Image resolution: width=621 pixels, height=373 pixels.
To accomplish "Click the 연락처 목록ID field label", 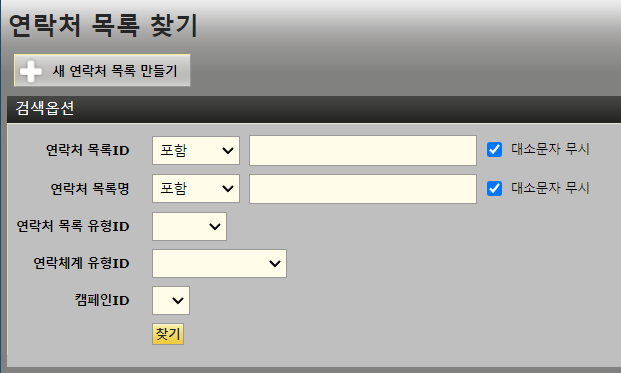I will [88, 150].
